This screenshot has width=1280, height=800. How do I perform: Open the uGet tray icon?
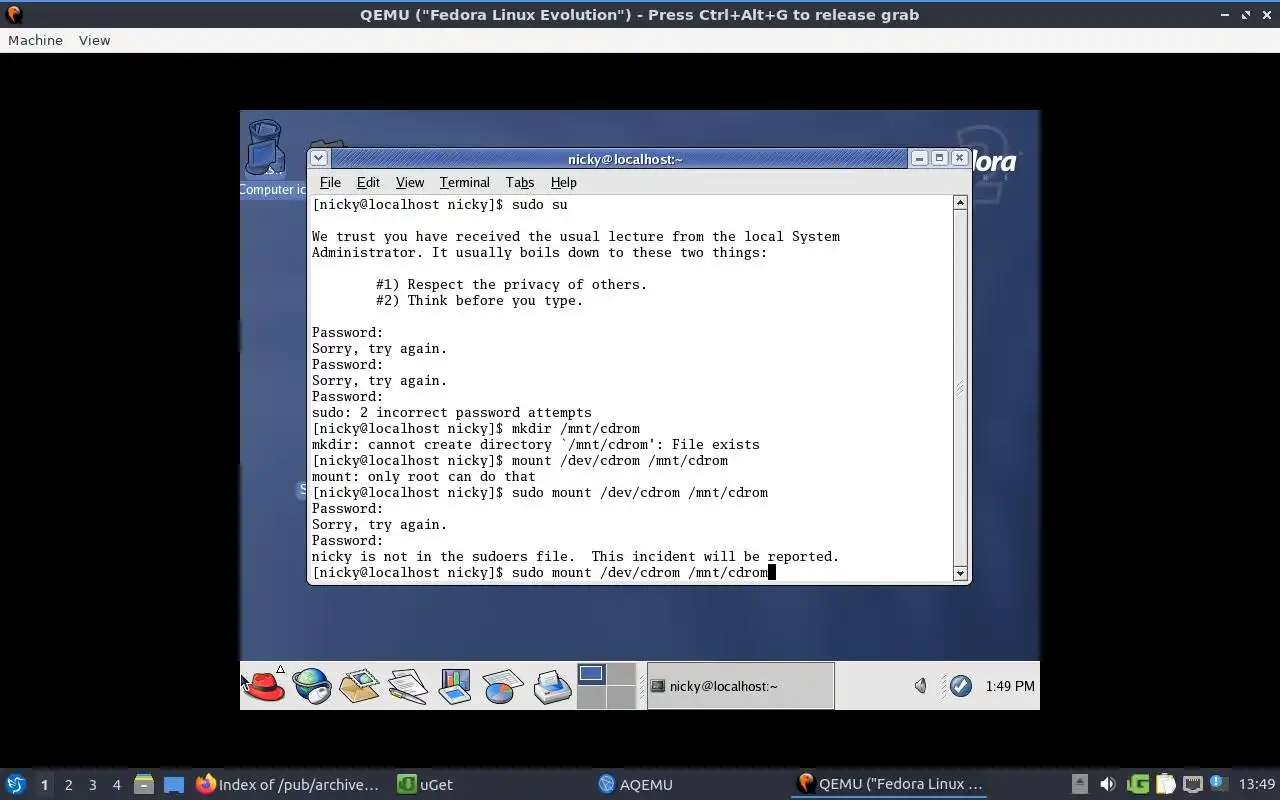point(1137,784)
